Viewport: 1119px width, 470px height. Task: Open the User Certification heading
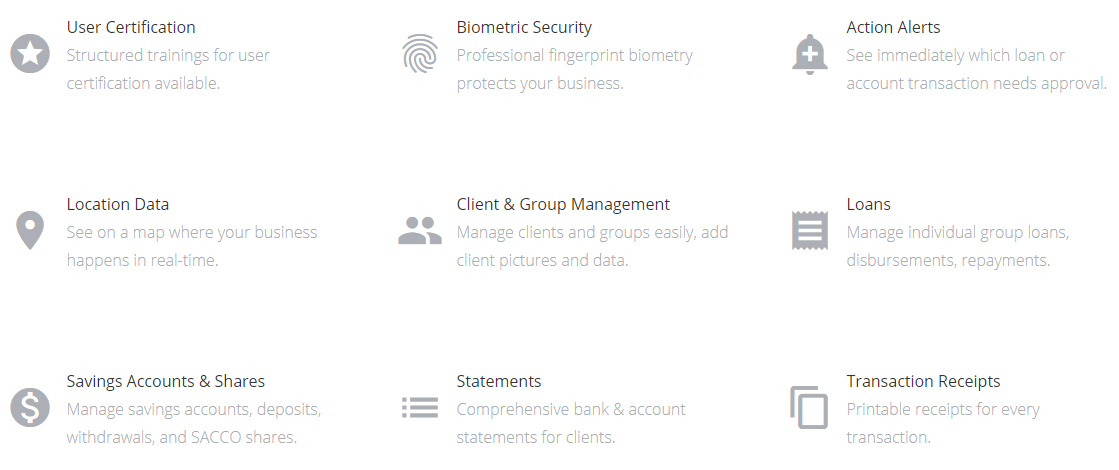pyautogui.click(x=131, y=27)
